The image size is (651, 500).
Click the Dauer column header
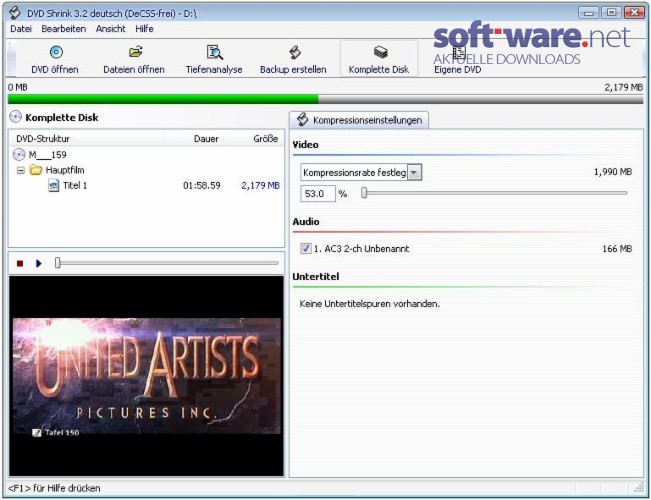click(x=194, y=139)
